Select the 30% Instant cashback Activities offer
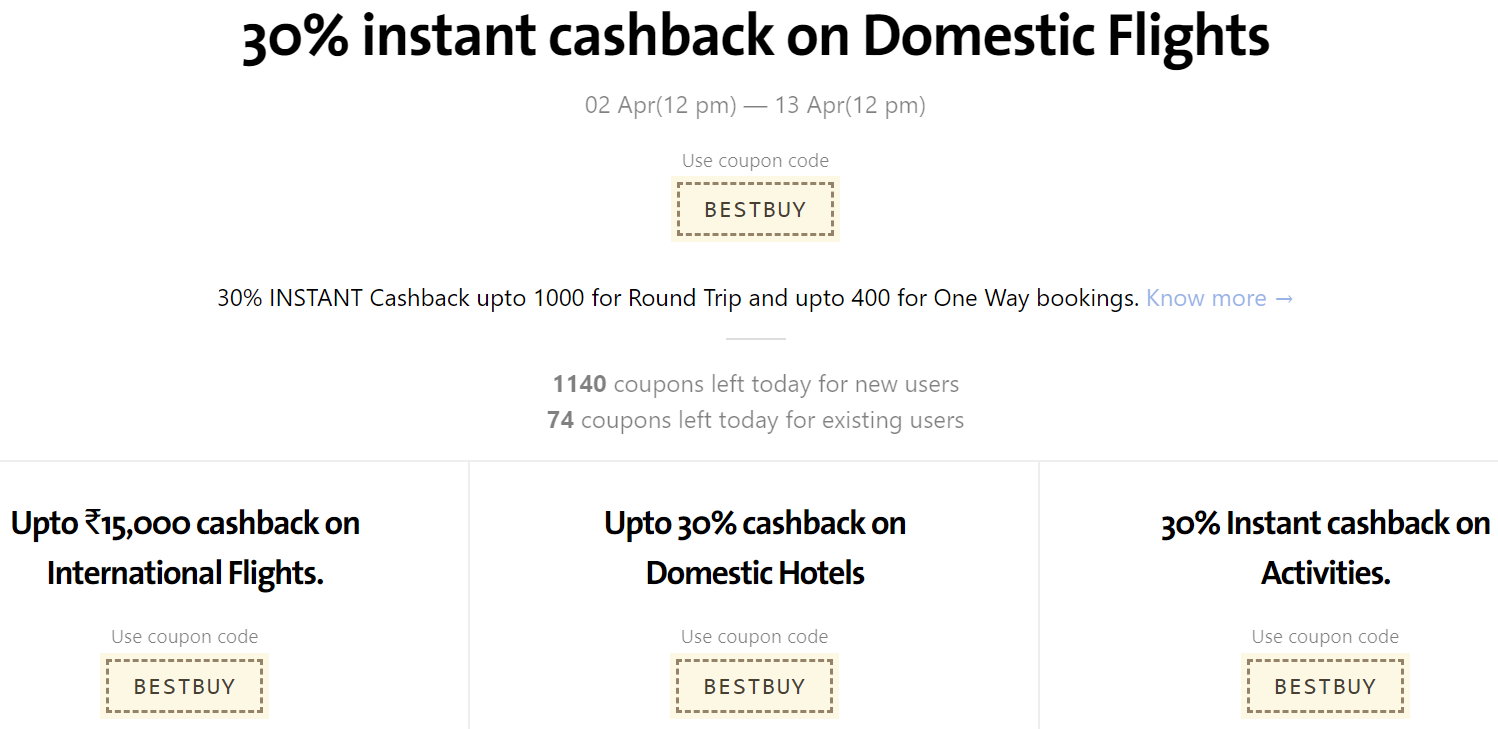The width and height of the screenshot is (1498, 729). pyautogui.click(x=1325, y=548)
